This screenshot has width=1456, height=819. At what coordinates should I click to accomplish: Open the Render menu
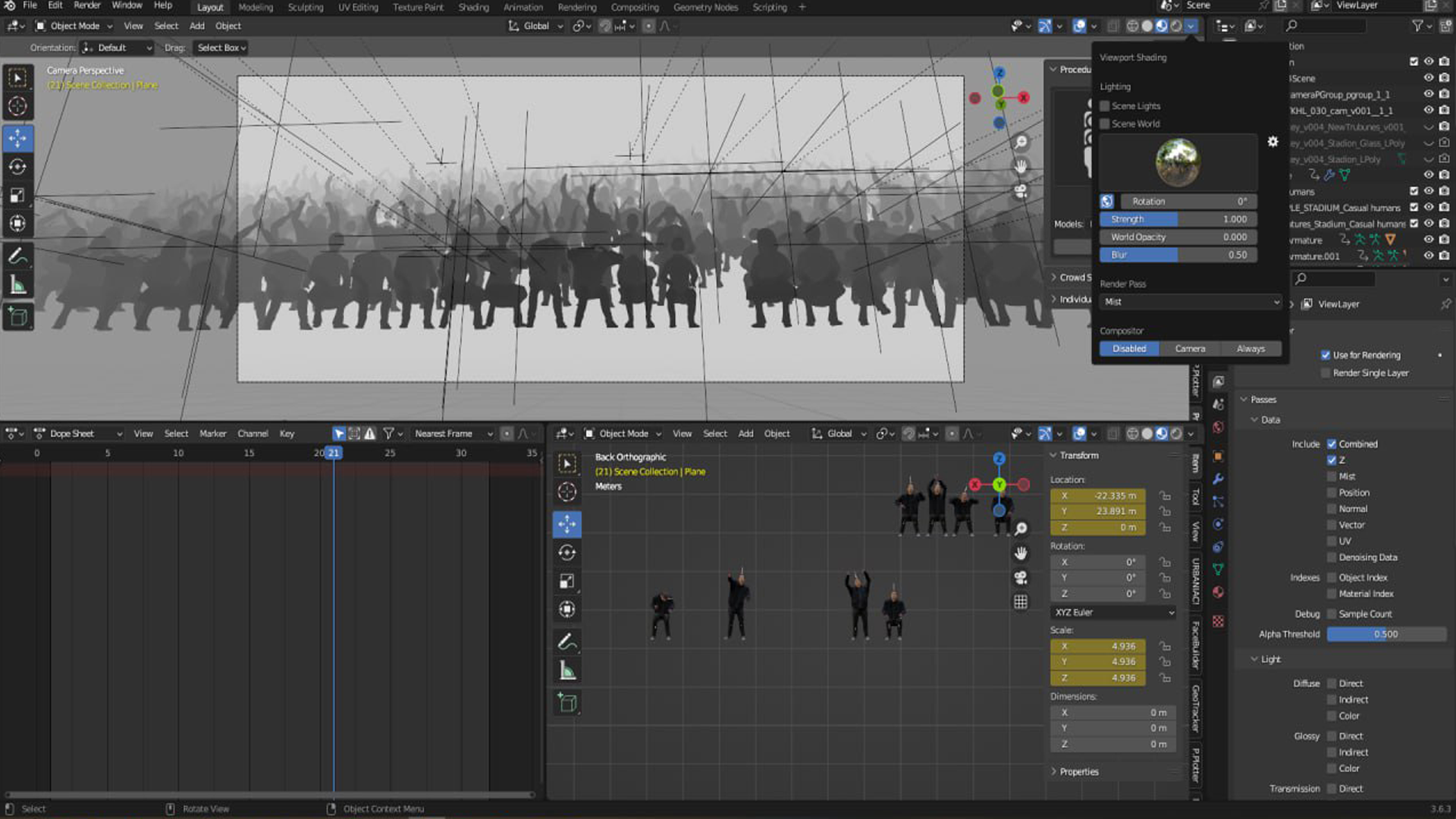coord(87,5)
